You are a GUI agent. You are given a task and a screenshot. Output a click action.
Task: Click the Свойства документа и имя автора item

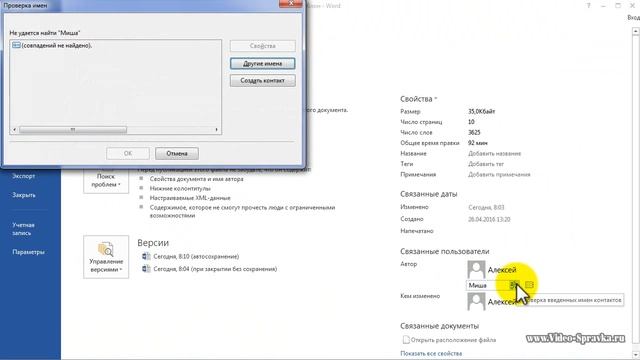pyautogui.click(x=196, y=179)
